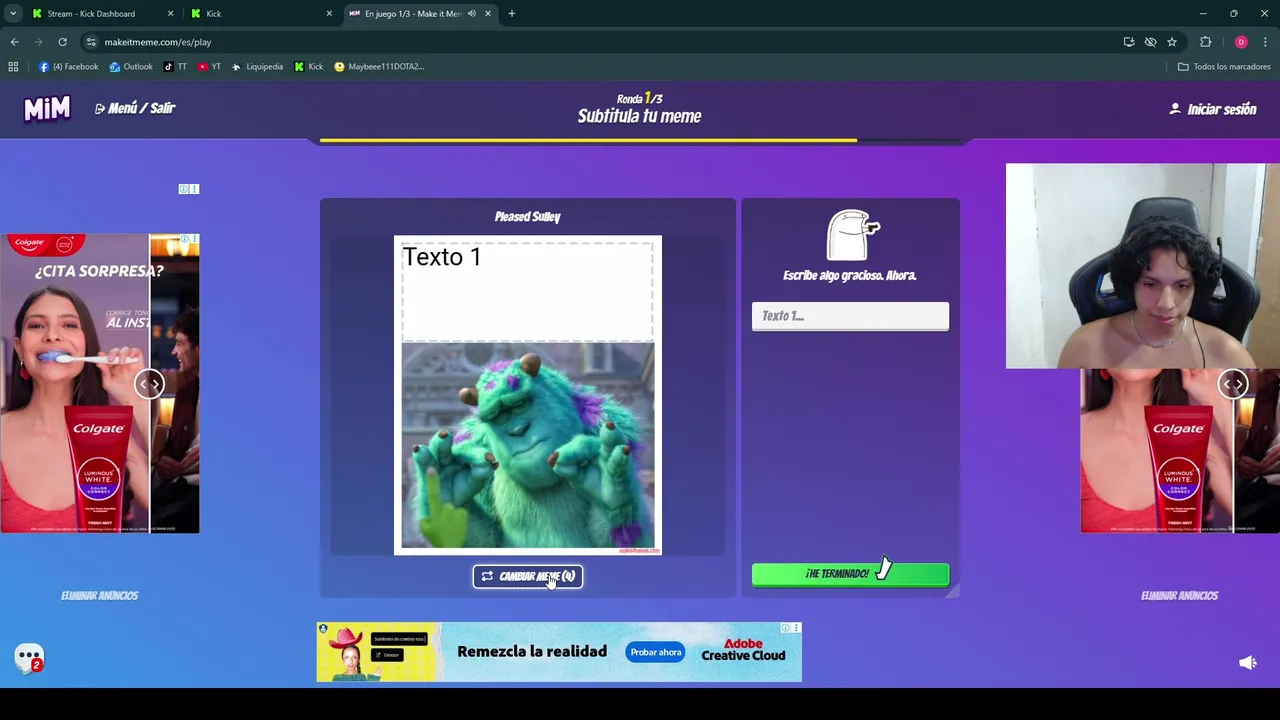This screenshot has height=720, width=1280.
Task: Bookmark this page with the star
Action: point(1172,42)
